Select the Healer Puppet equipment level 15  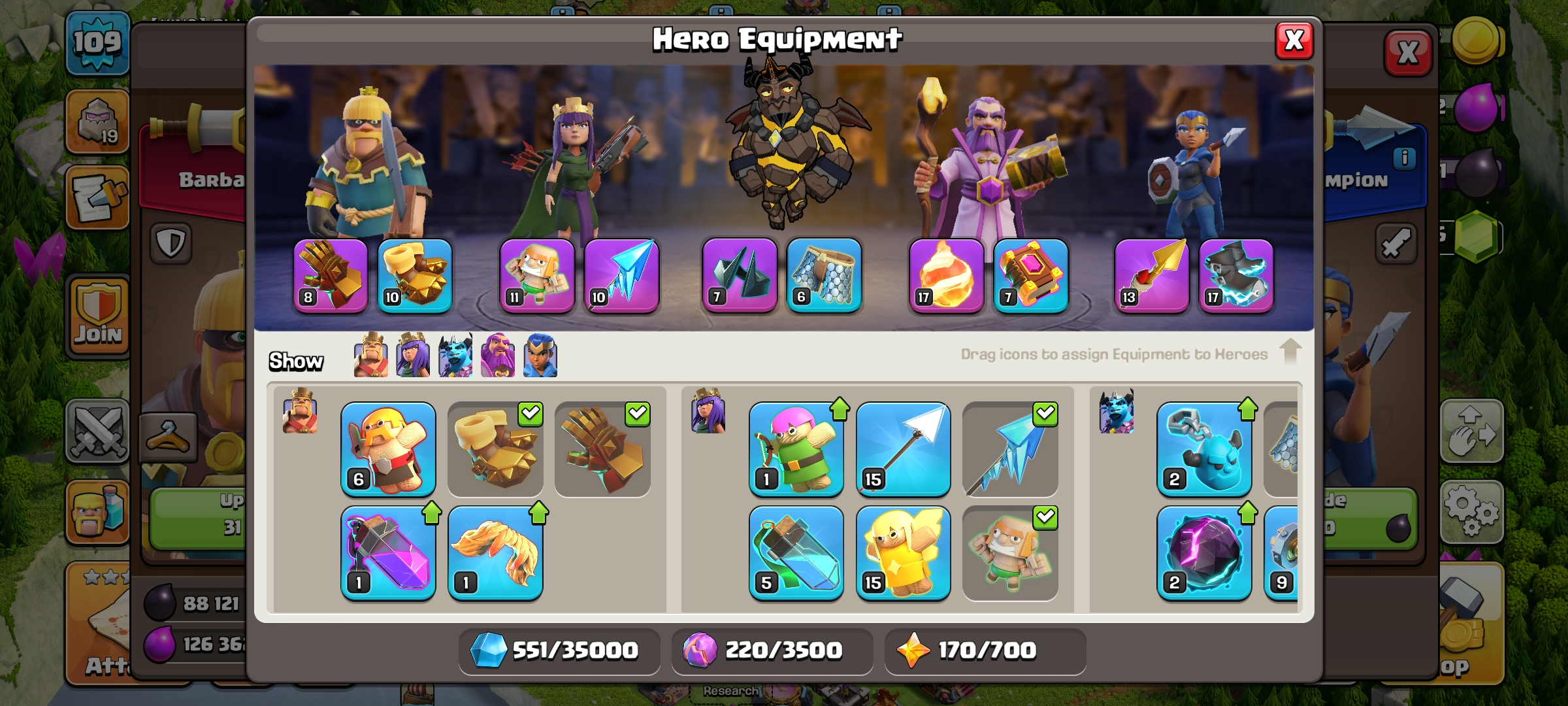(903, 553)
